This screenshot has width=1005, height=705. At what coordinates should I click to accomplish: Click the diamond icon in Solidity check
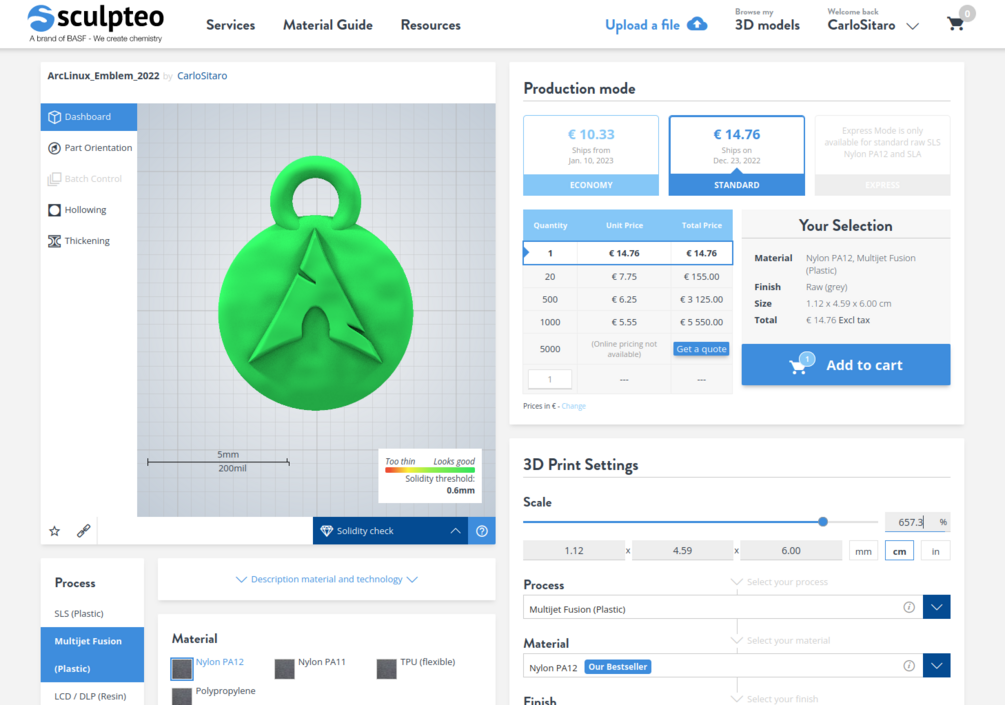(x=326, y=531)
